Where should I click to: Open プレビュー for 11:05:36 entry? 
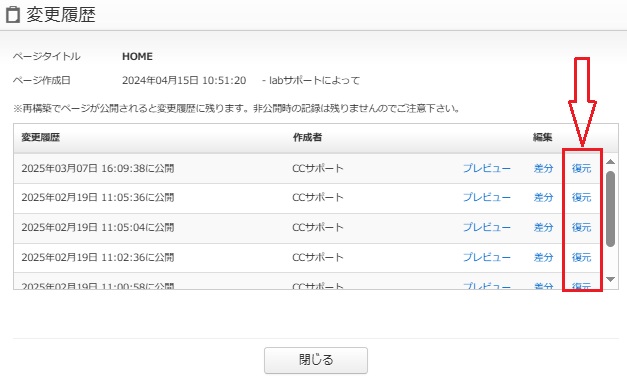pyautogui.click(x=487, y=198)
